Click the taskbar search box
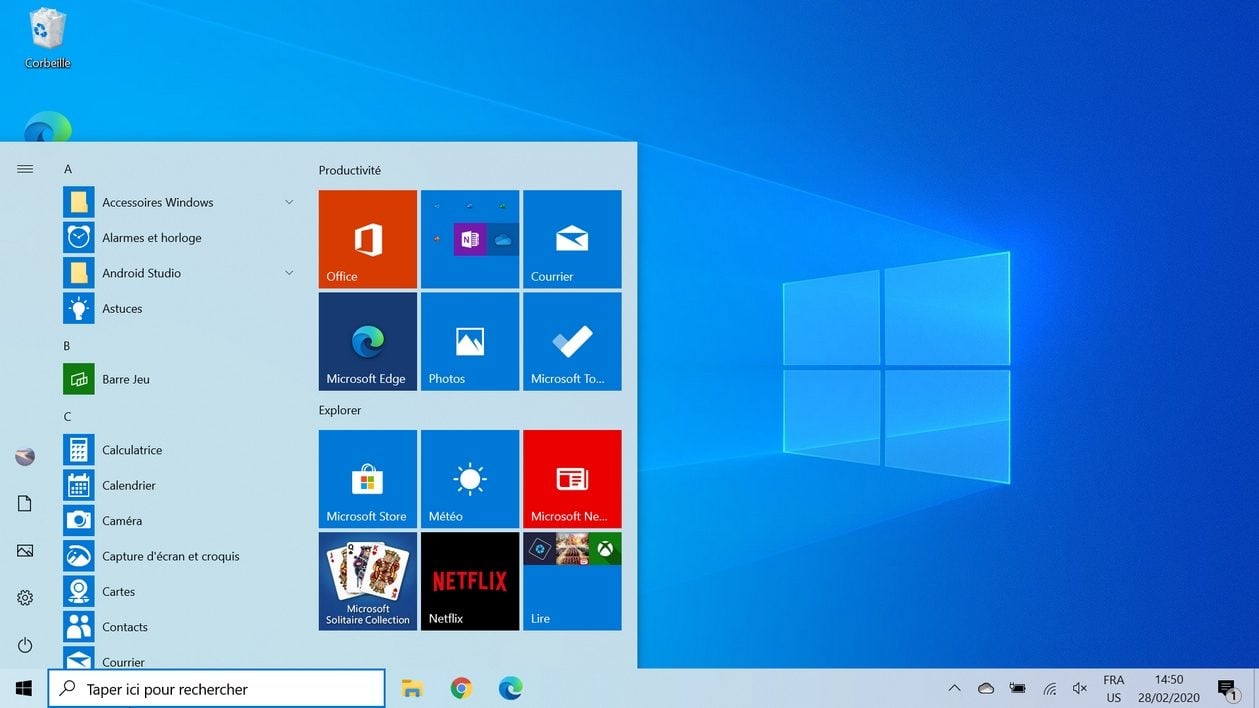1259x708 pixels. (x=217, y=689)
